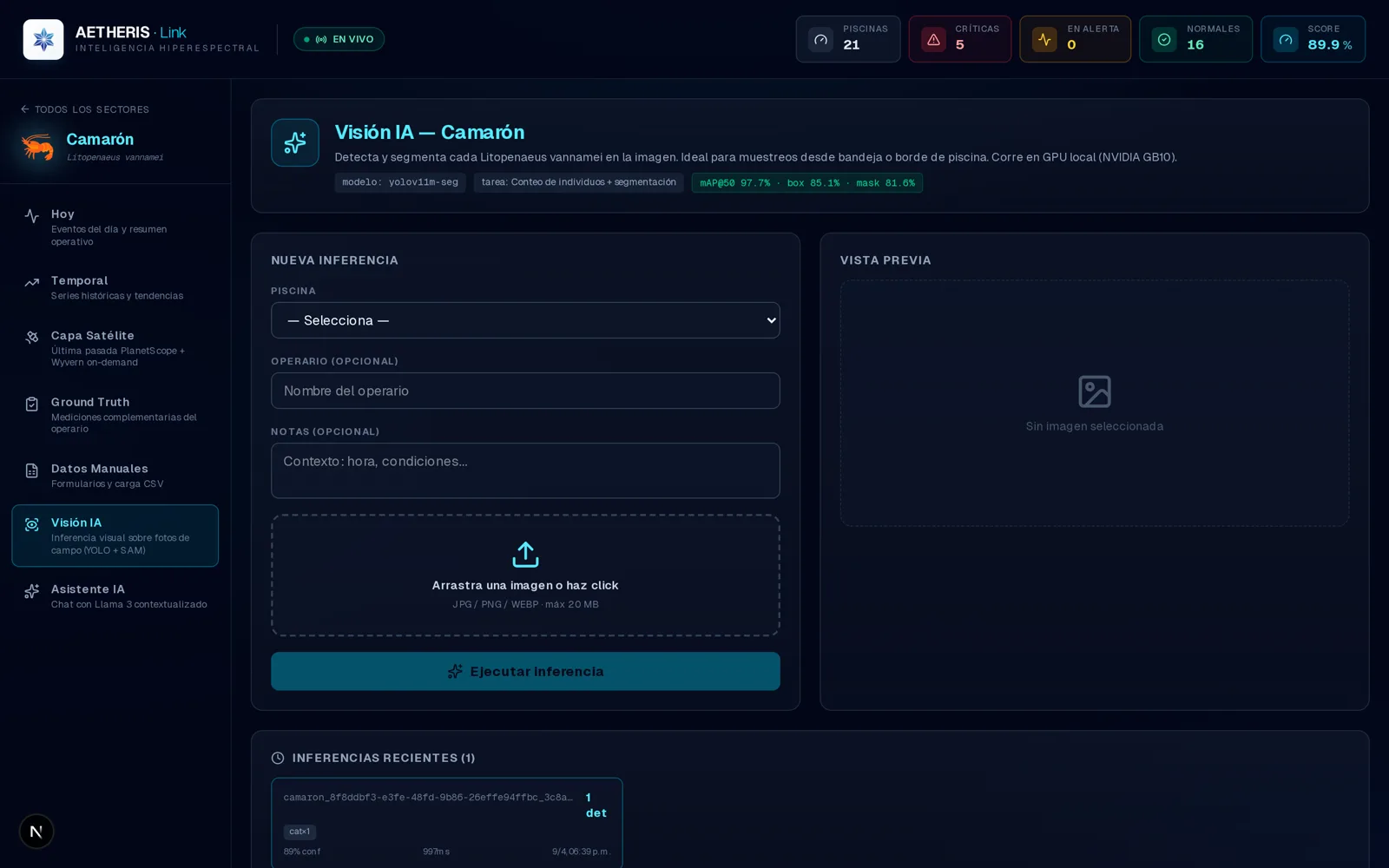Click the 1 det count label
Image resolution: width=1389 pixels, height=868 pixels.
click(x=596, y=806)
